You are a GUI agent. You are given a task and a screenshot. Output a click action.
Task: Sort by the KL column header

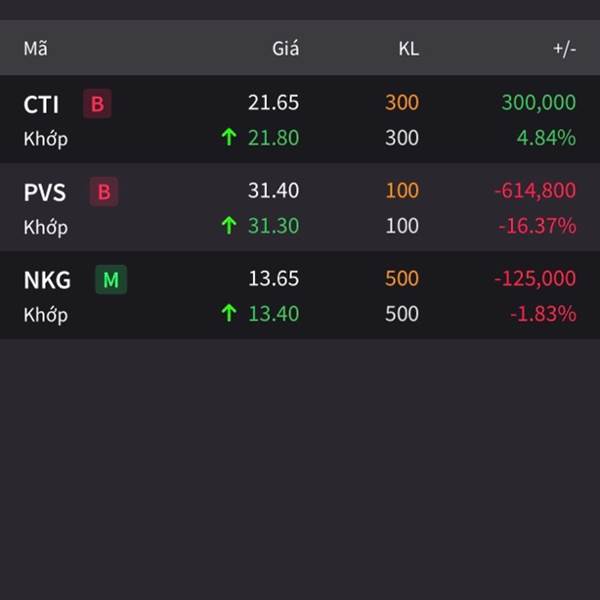tap(409, 49)
